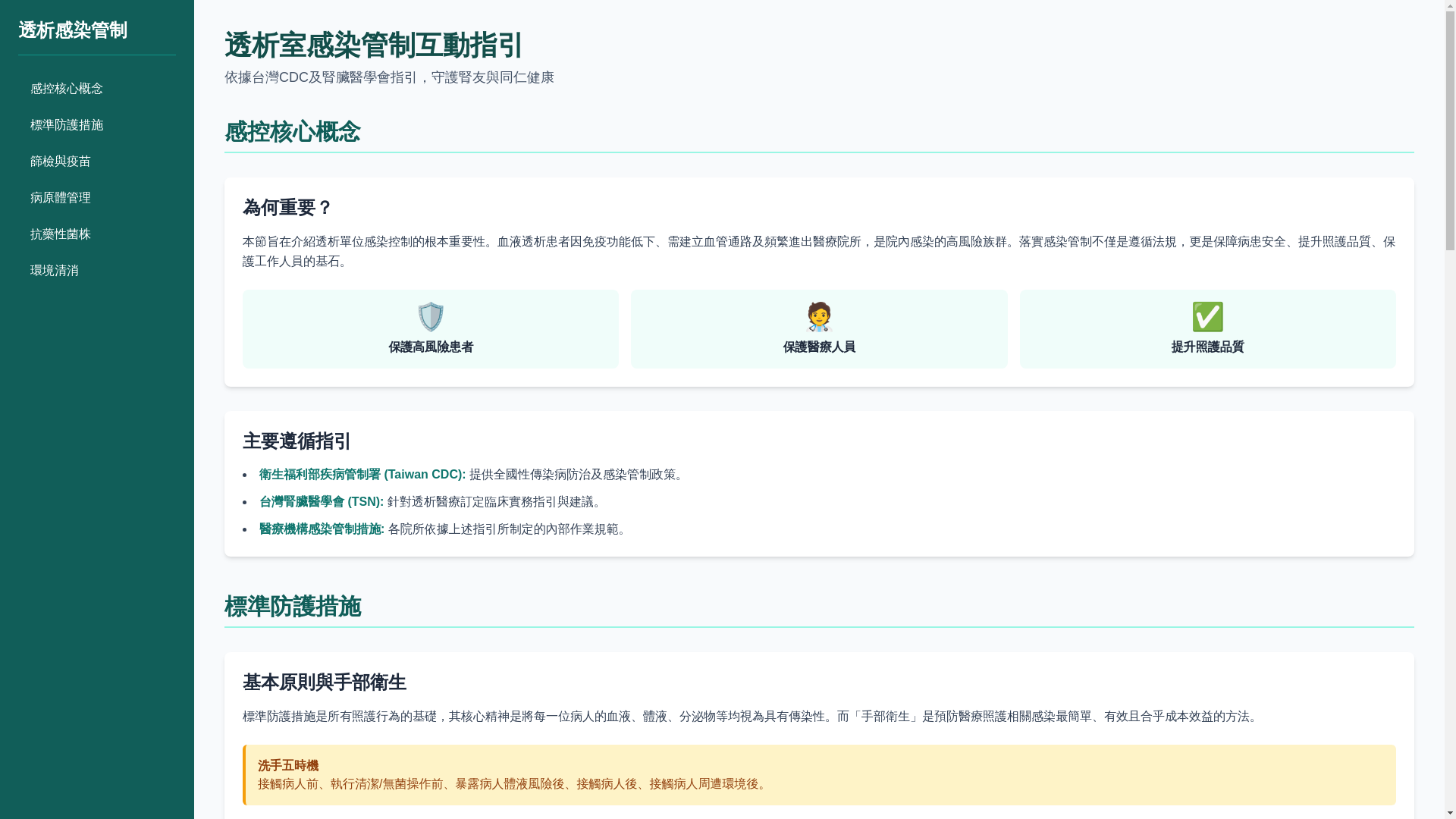Click the page title 透析室感染管制互動指引

[374, 45]
